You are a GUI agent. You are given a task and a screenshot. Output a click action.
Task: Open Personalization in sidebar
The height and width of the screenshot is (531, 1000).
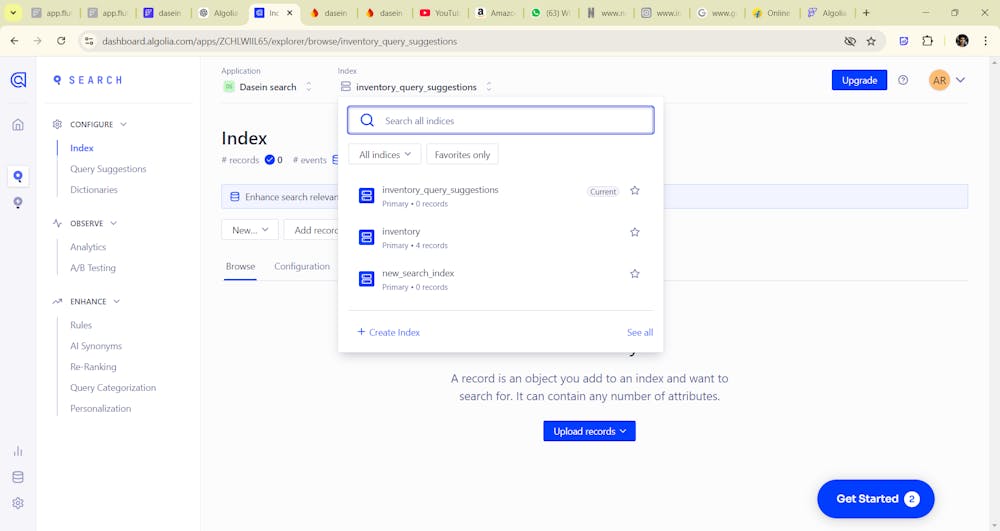(100, 409)
